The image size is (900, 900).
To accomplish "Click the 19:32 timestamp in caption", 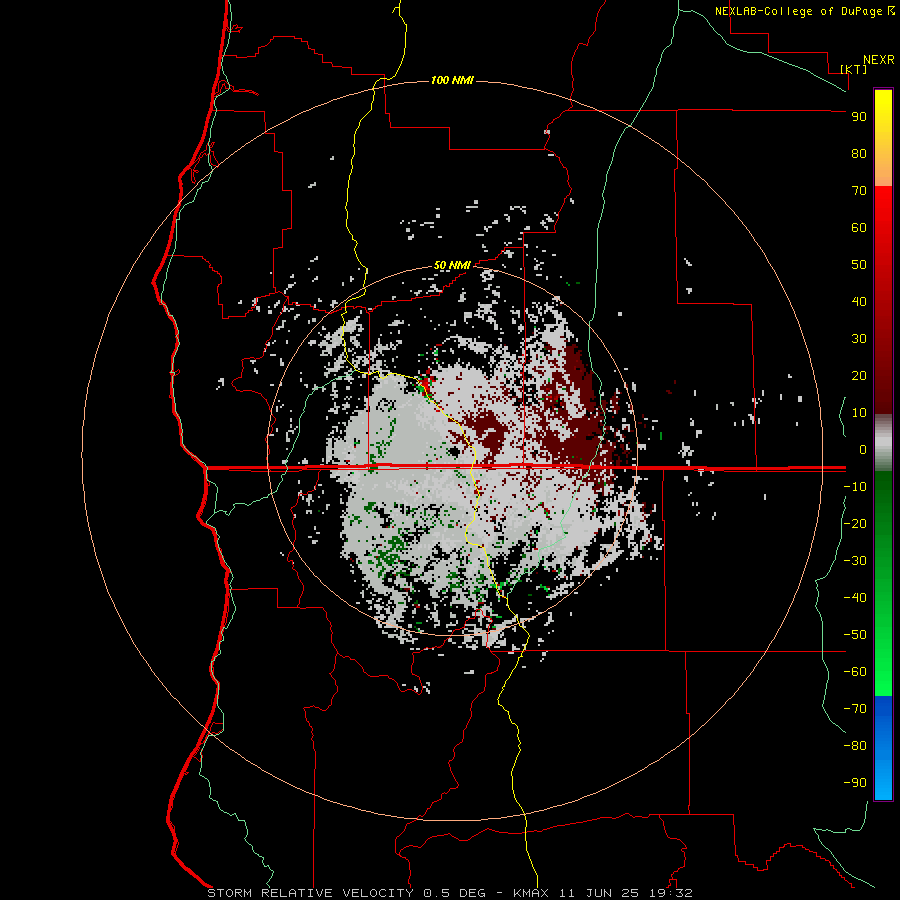I will tap(671, 893).
